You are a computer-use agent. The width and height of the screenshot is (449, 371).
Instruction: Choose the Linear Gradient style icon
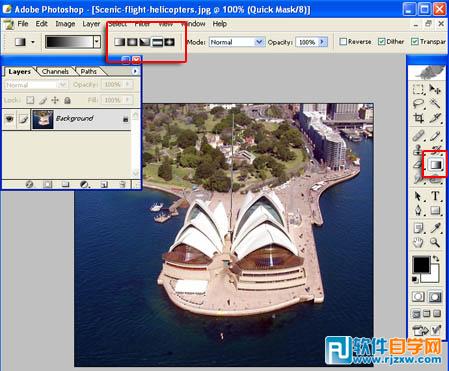(120, 42)
